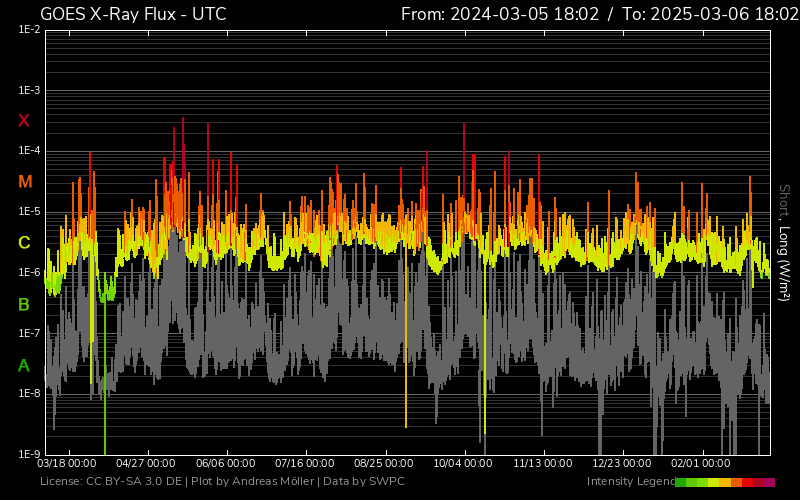Viewport: 800px width, 500px height.
Task: Click the green B flare class label
Action: point(24,304)
